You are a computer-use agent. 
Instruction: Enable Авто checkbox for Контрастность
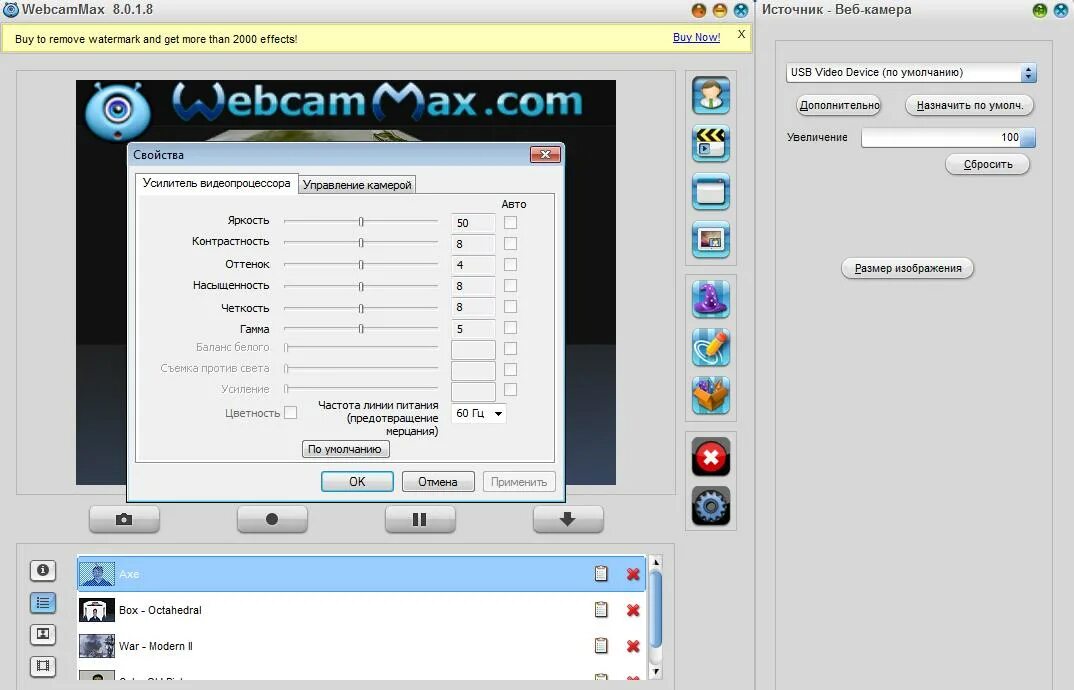click(x=510, y=243)
